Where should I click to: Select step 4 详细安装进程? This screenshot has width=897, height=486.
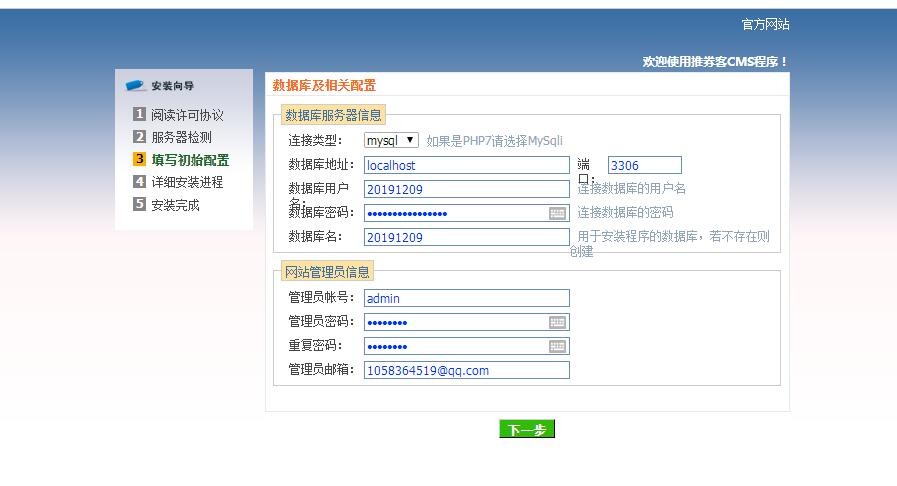click(187, 182)
